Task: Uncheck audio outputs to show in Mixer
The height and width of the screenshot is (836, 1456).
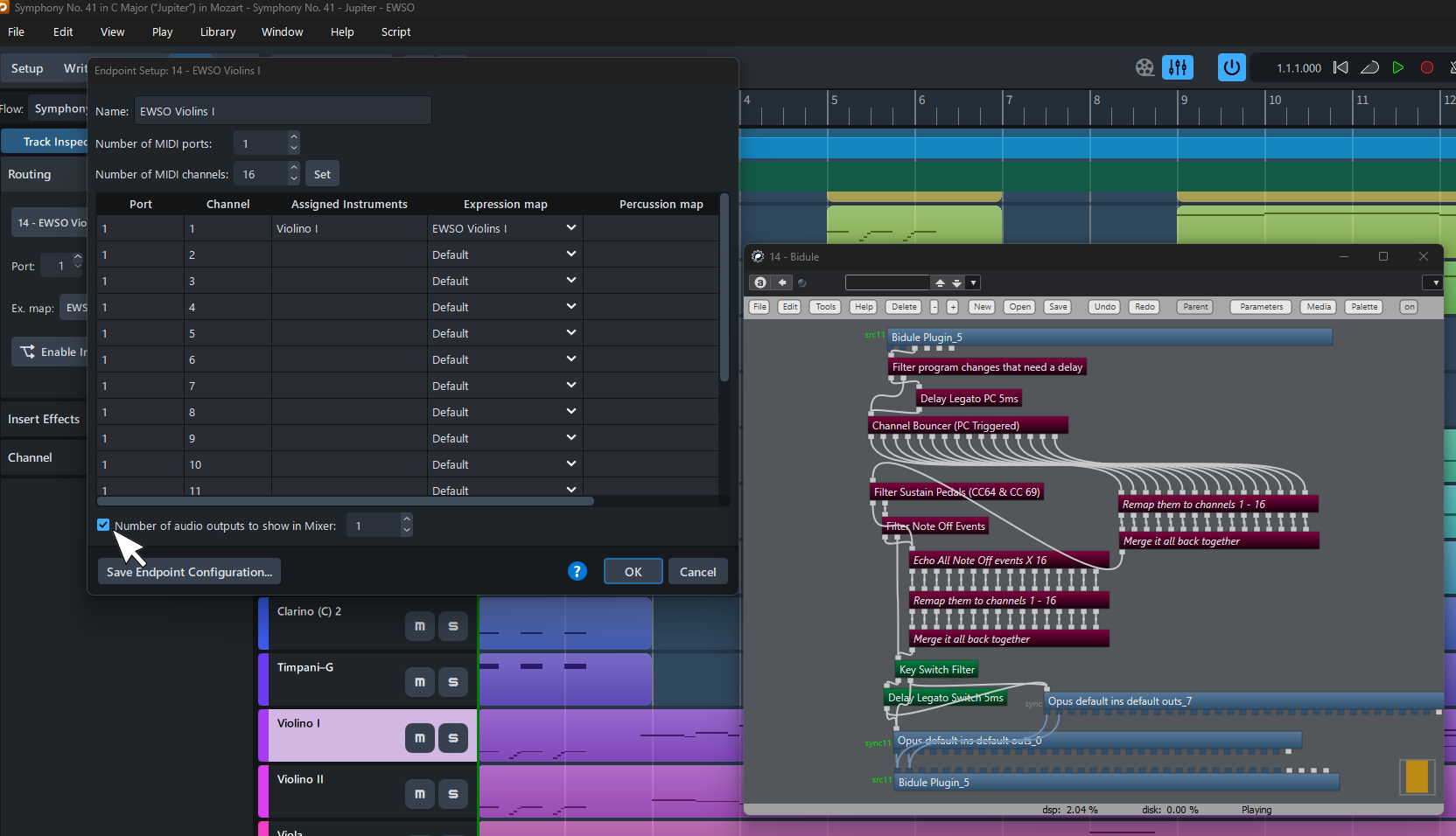Action: pos(103,525)
